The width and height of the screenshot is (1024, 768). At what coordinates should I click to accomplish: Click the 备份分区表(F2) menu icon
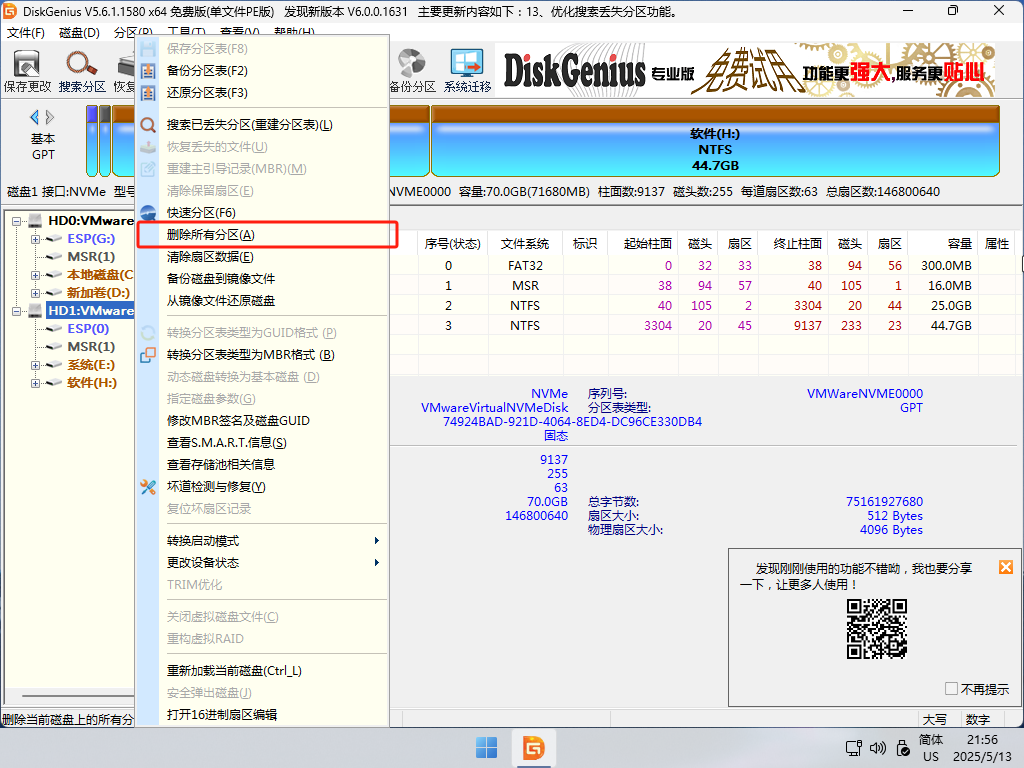click(x=148, y=71)
